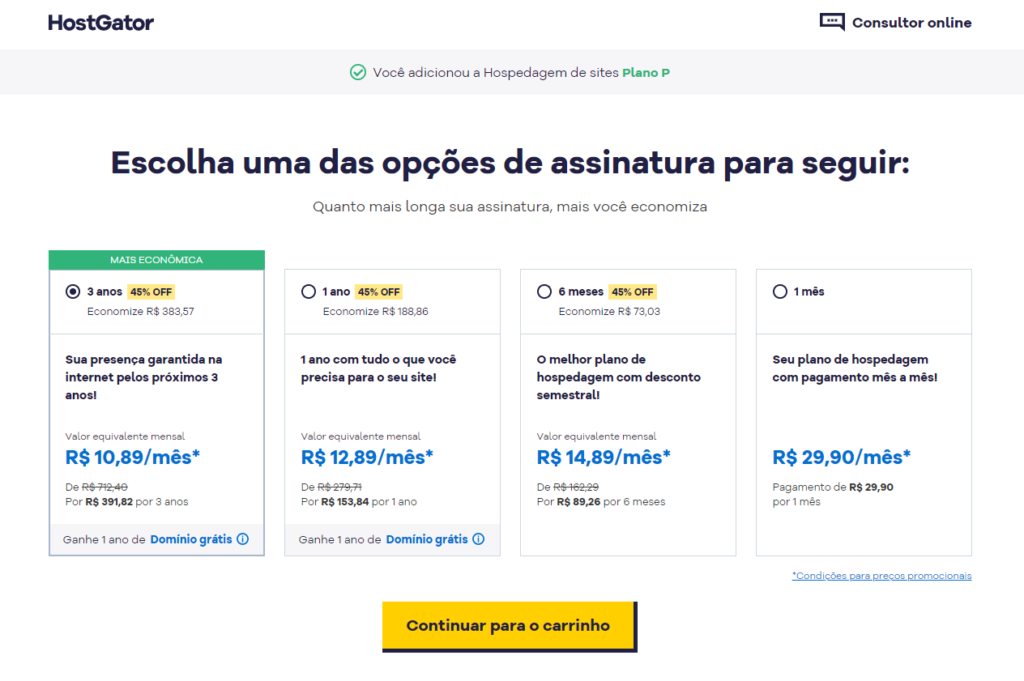Click the 45% OFF badge on 3 anos
The image size is (1024, 681).
150,292
